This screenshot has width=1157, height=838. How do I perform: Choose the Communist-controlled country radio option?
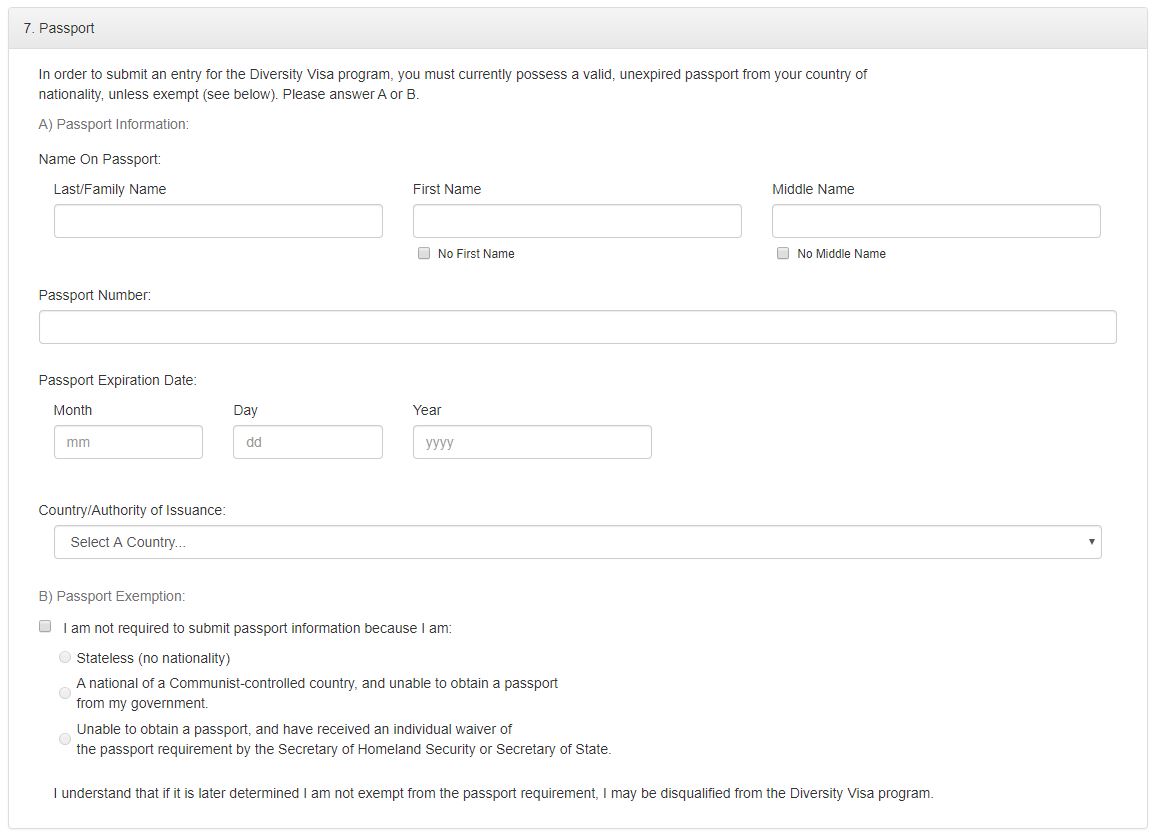click(65, 693)
